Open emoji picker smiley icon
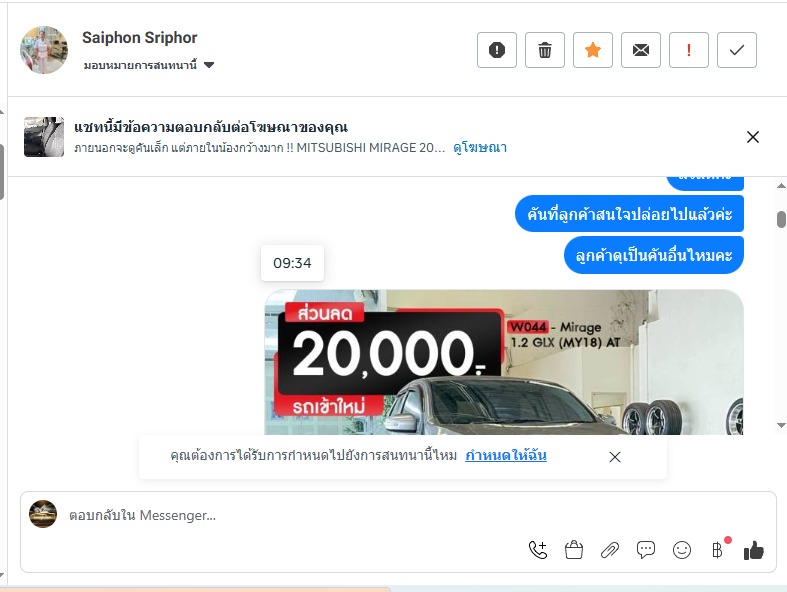Viewport: 787px width, 592px height. pyautogui.click(x=682, y=550)
